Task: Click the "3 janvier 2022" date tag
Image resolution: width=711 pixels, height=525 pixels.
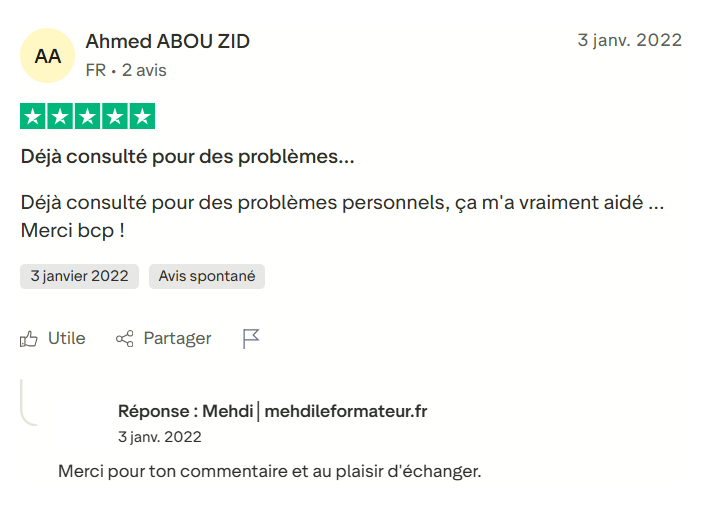Action: (80, 276)
